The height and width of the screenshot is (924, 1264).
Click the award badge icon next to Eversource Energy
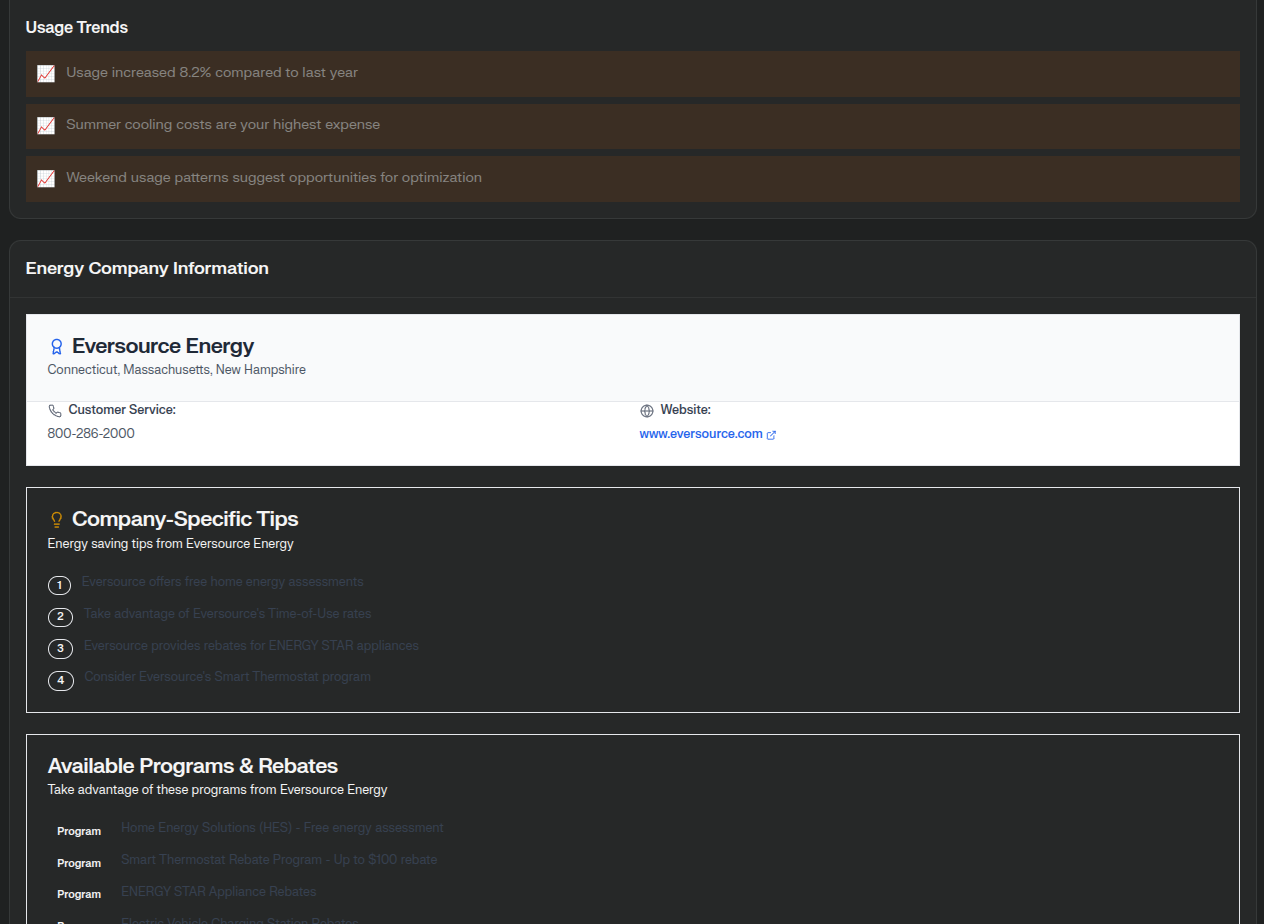click(x=56, y=347)
